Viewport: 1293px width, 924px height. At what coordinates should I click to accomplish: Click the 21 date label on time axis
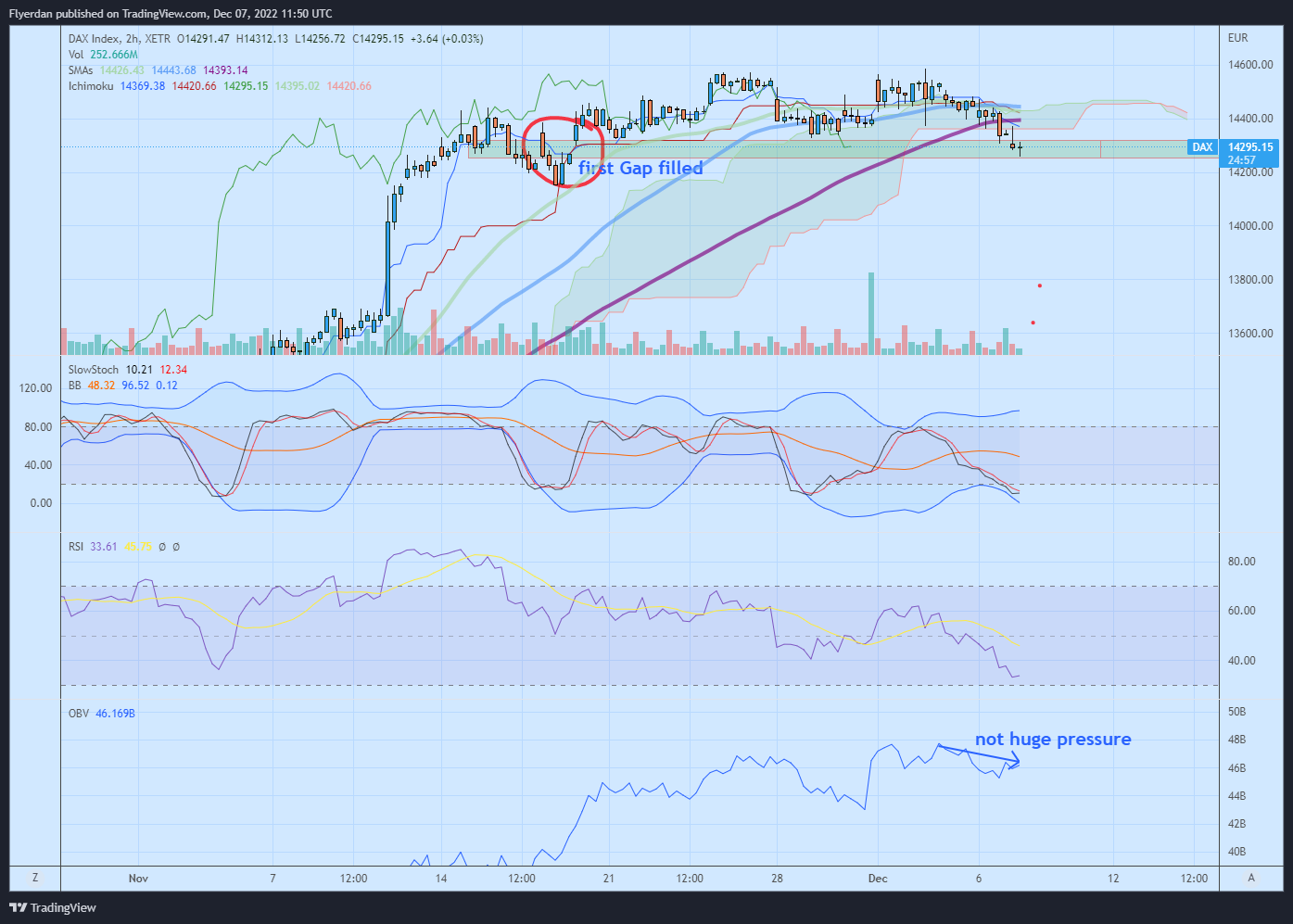tap(609, 879)
